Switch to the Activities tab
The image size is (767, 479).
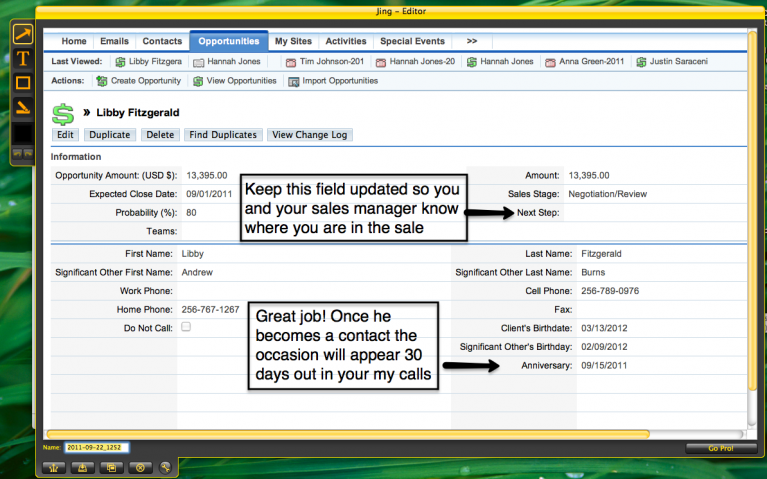[x=346, y=41]
